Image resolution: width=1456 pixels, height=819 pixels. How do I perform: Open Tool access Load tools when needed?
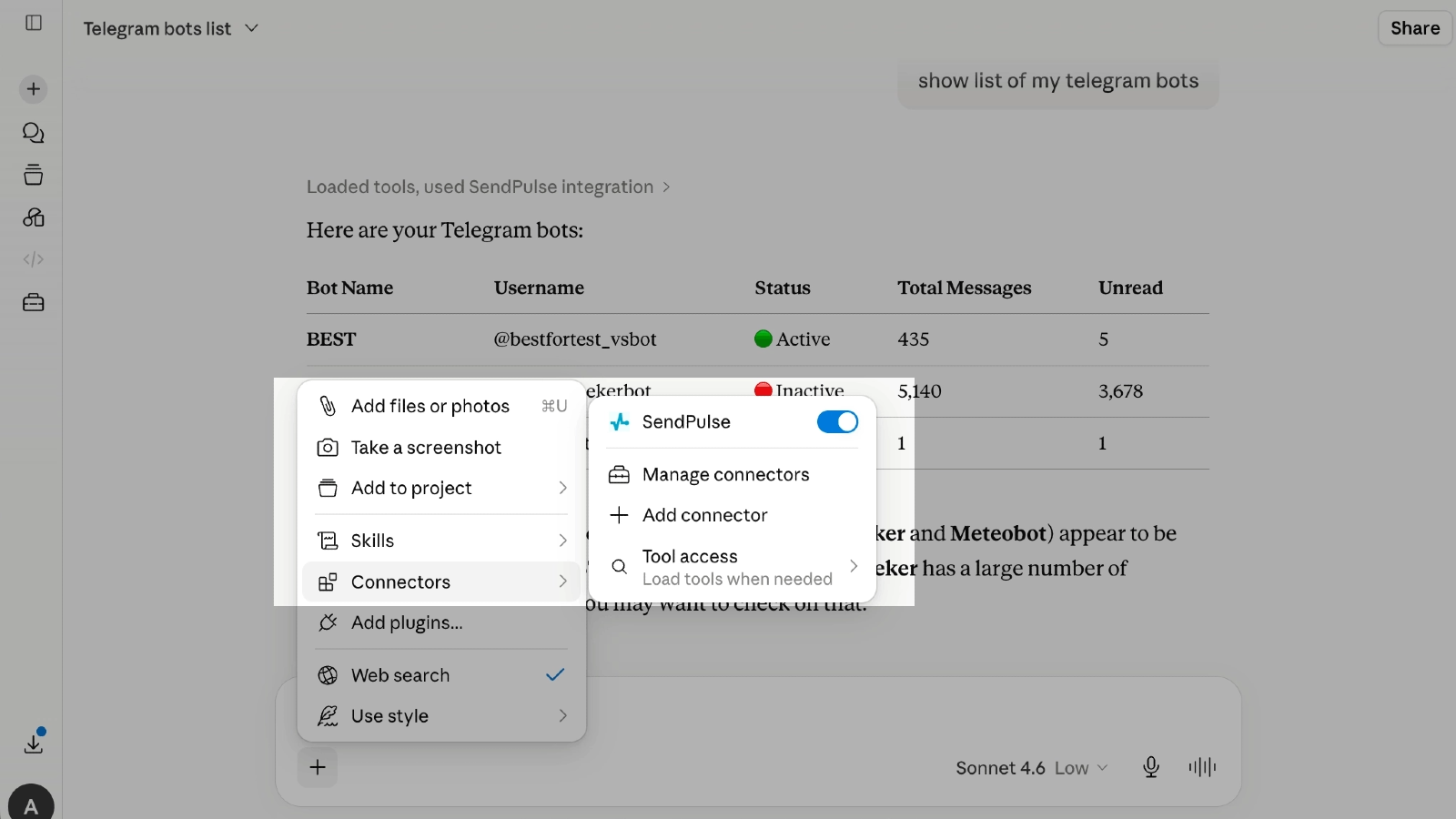click(733, 567)
